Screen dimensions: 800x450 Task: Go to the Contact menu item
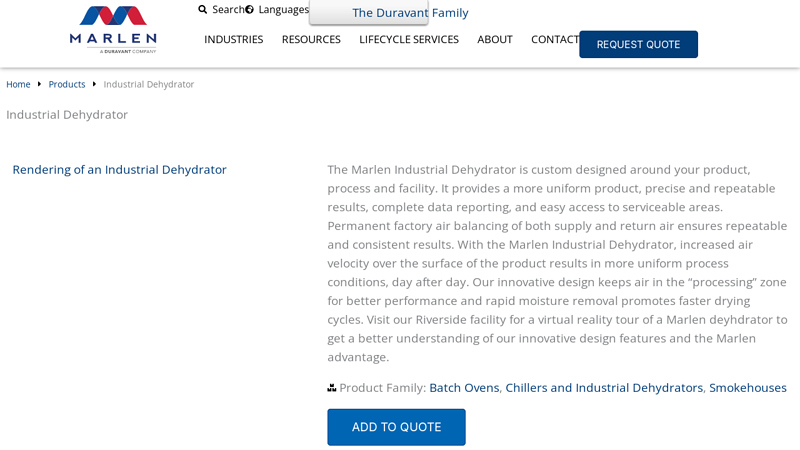pyautogui.click(x=554, y=40)
